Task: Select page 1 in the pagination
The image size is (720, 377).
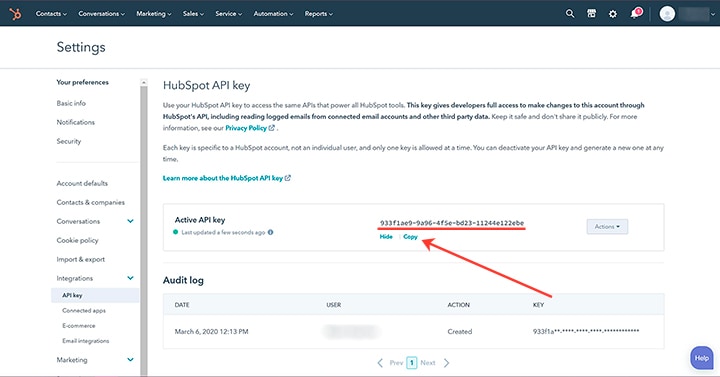Action: pos(412,363)
